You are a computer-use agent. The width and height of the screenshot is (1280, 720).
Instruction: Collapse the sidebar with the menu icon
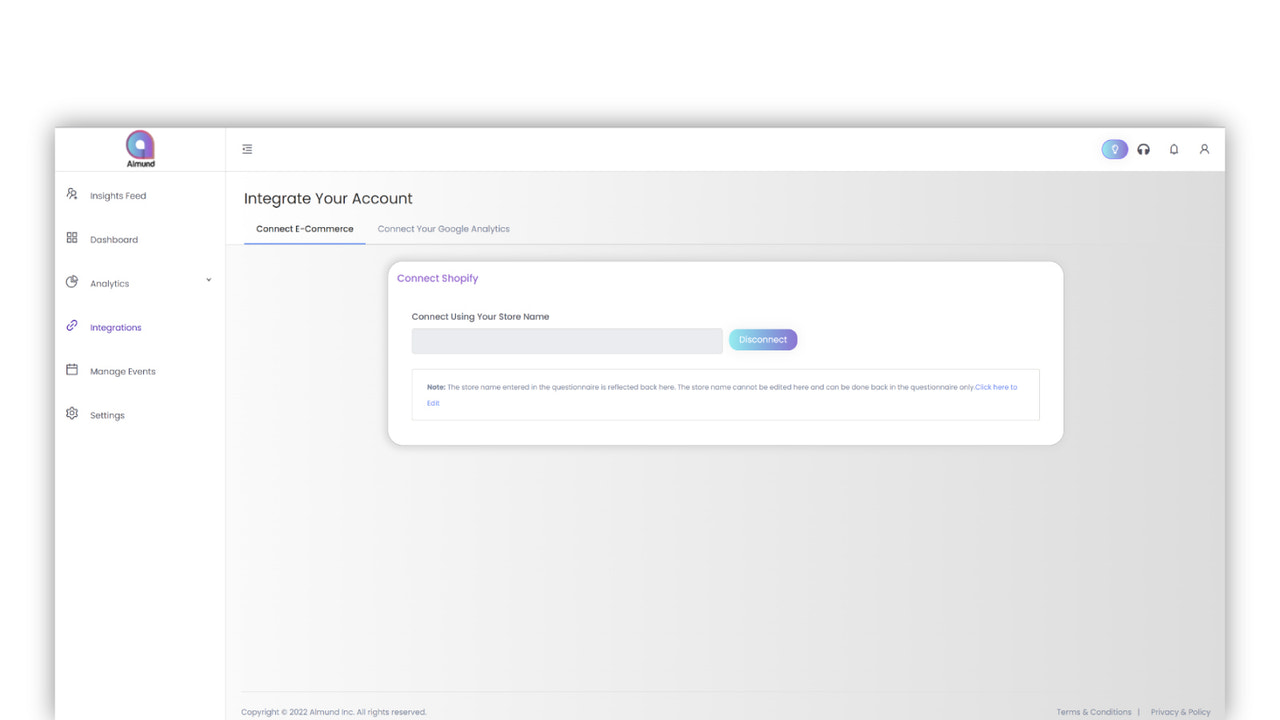(x=247, y=148)
